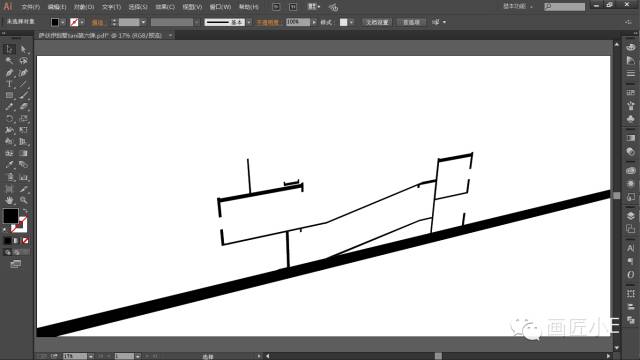Open the zoom level dropdown in status bar

pyautogui.click(x=91, y=356)
